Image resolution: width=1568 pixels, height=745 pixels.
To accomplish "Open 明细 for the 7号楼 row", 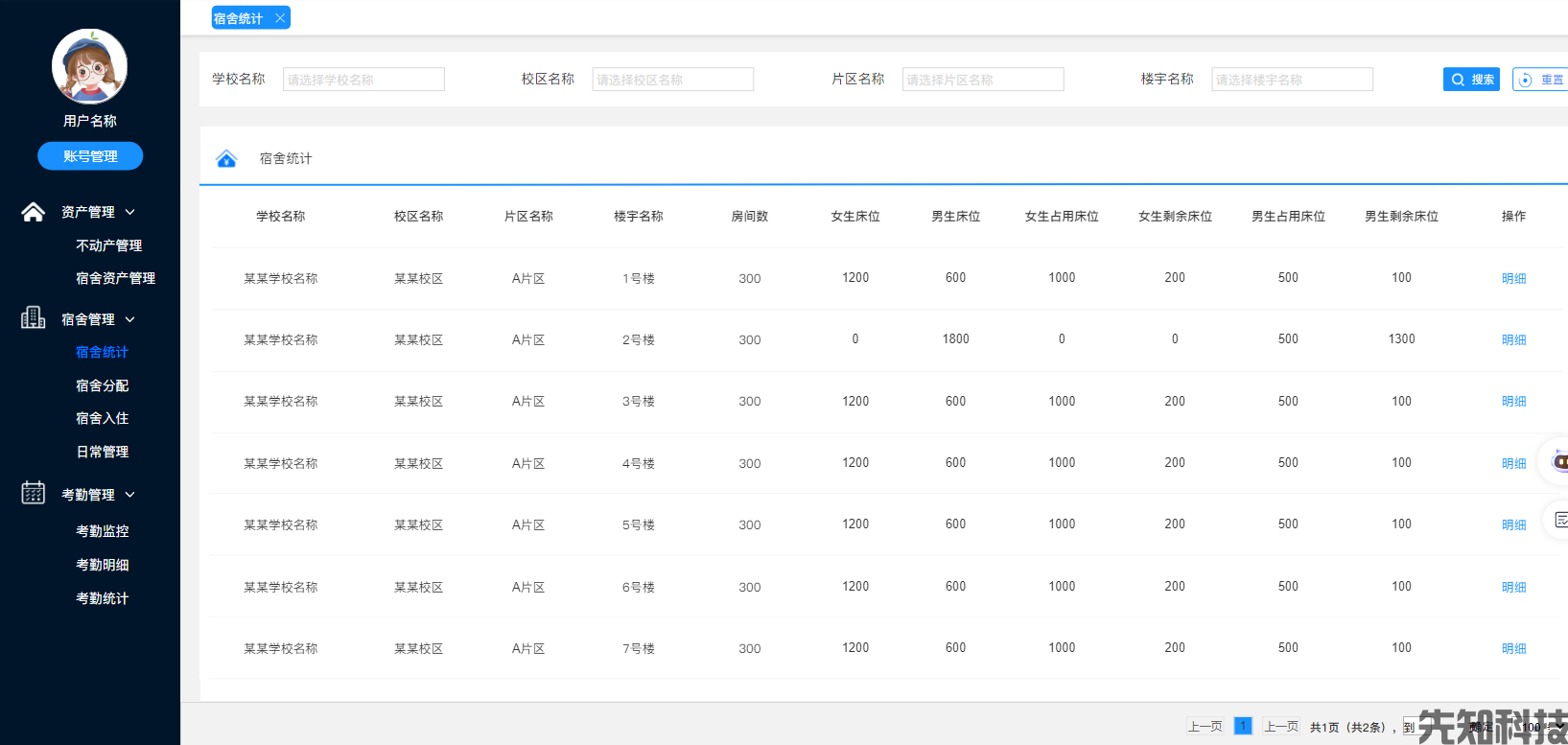I will pyautogui.click(x=1514, y=648).
